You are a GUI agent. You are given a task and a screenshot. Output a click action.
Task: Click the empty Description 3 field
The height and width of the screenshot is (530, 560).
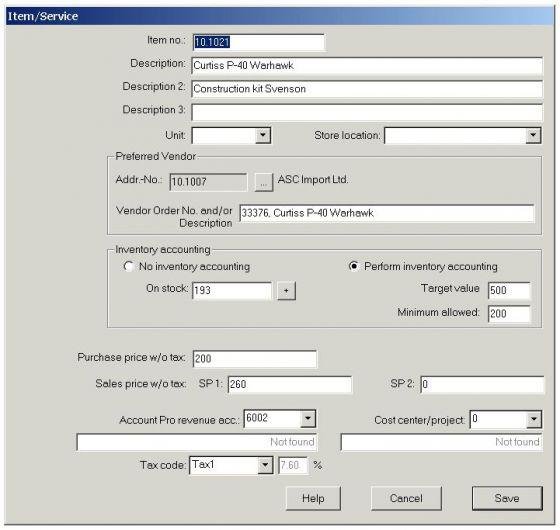(367, 112)
